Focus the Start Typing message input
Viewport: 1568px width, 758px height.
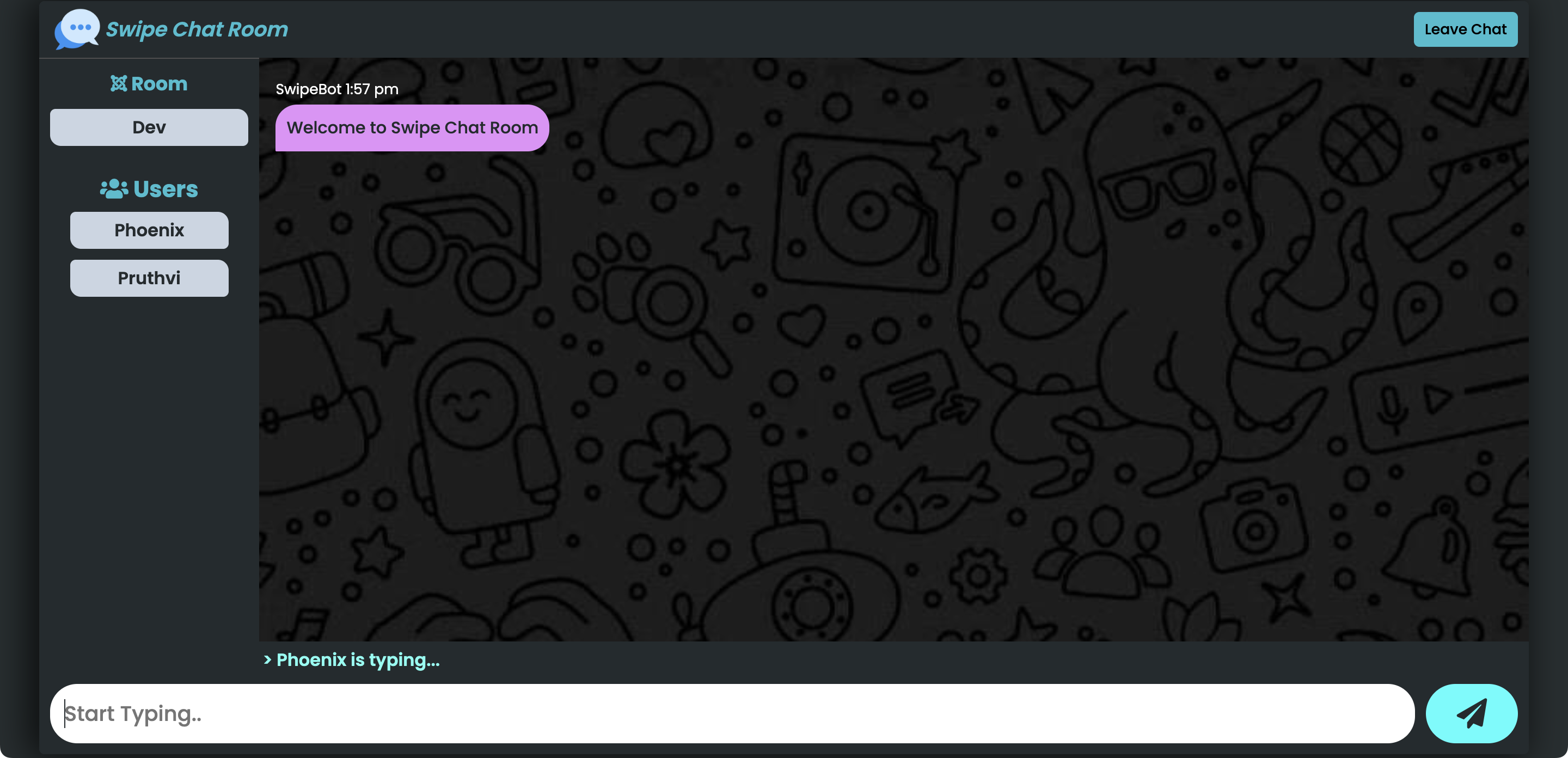pyautogui.click(x=731, y=713)
